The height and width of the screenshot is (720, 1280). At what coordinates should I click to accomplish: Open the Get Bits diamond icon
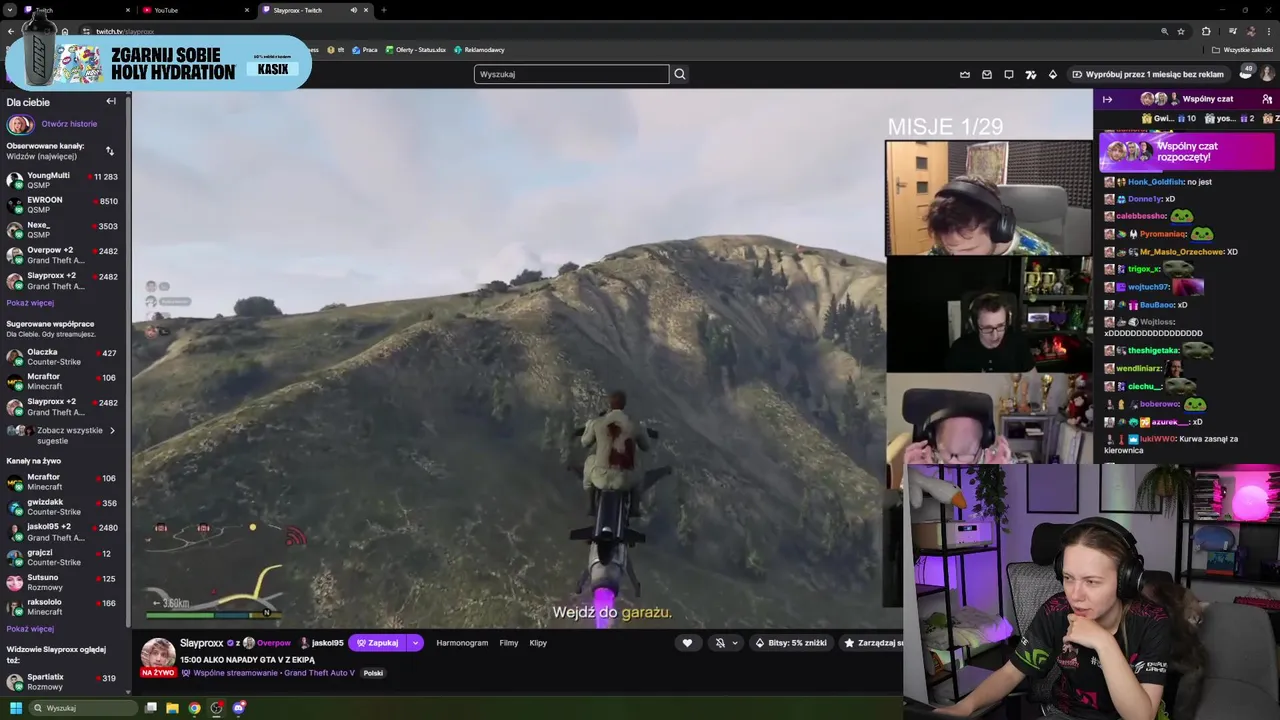coord(1052,74)
